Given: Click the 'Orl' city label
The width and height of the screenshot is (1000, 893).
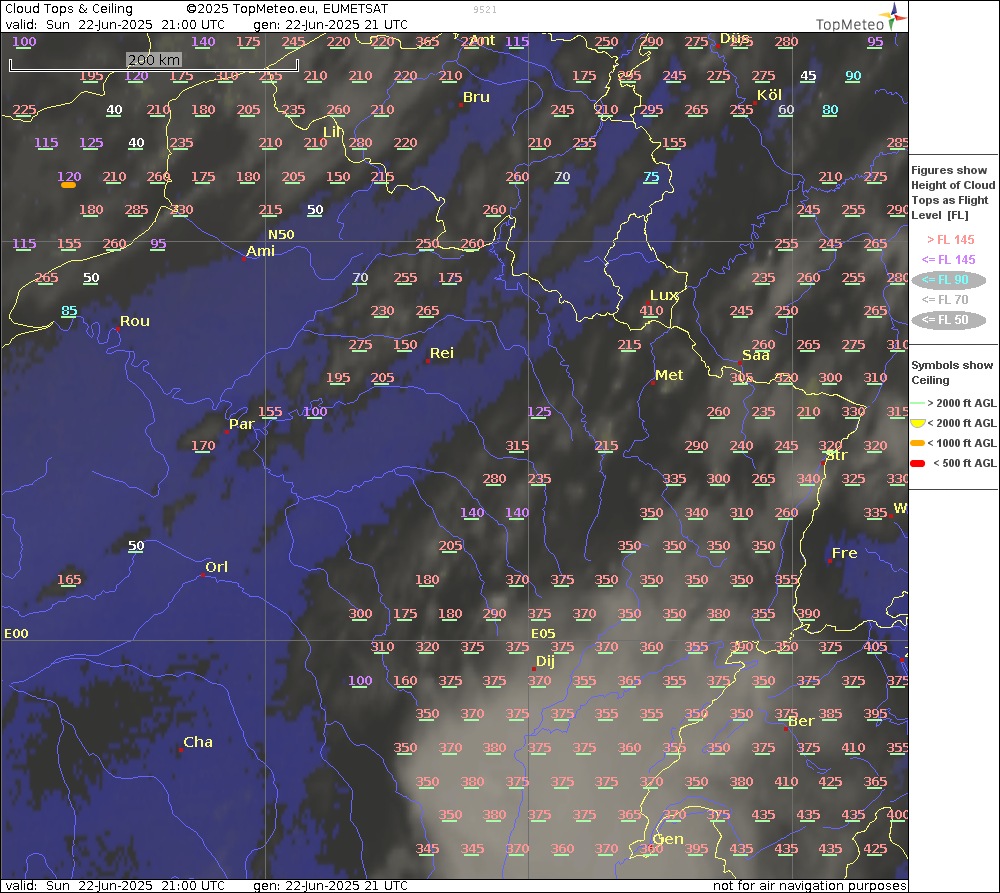Looking at the screenshot, I should click(x=216, y=567).
